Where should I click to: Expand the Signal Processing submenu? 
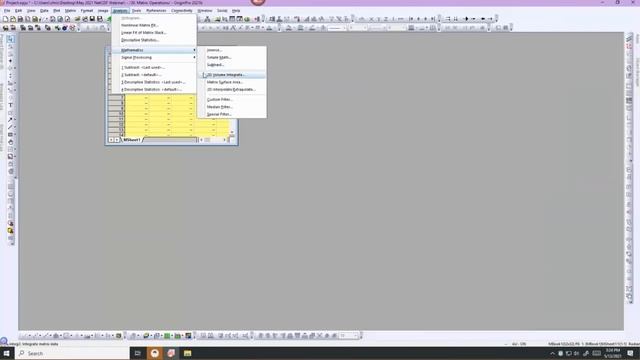[154, 58]
